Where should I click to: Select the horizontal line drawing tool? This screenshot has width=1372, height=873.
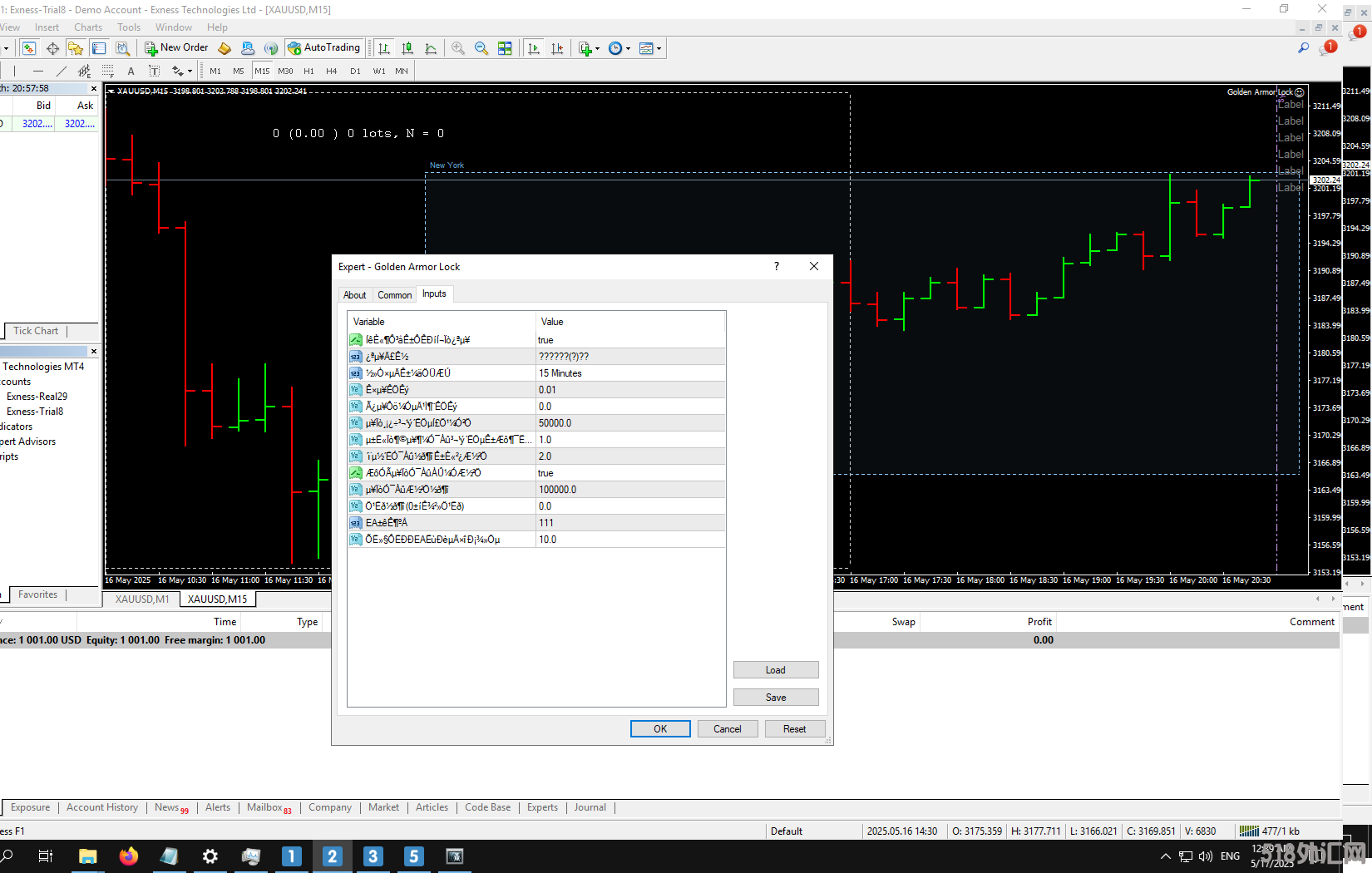click(x=37, y=71)
